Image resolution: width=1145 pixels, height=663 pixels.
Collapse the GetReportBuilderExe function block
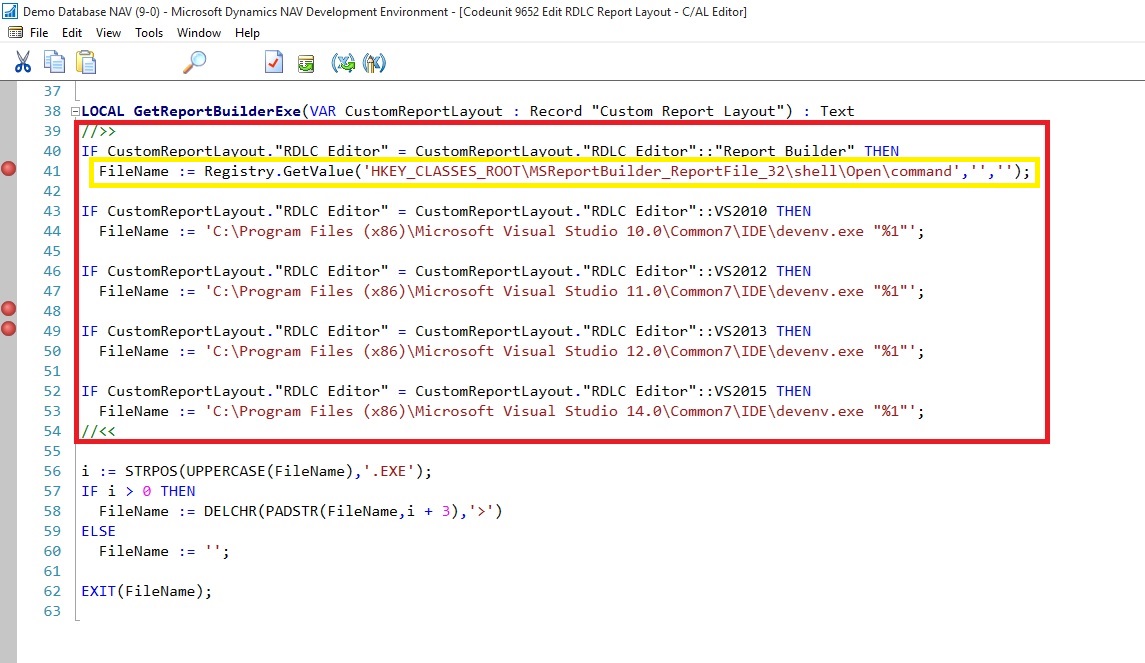(75, 111)
